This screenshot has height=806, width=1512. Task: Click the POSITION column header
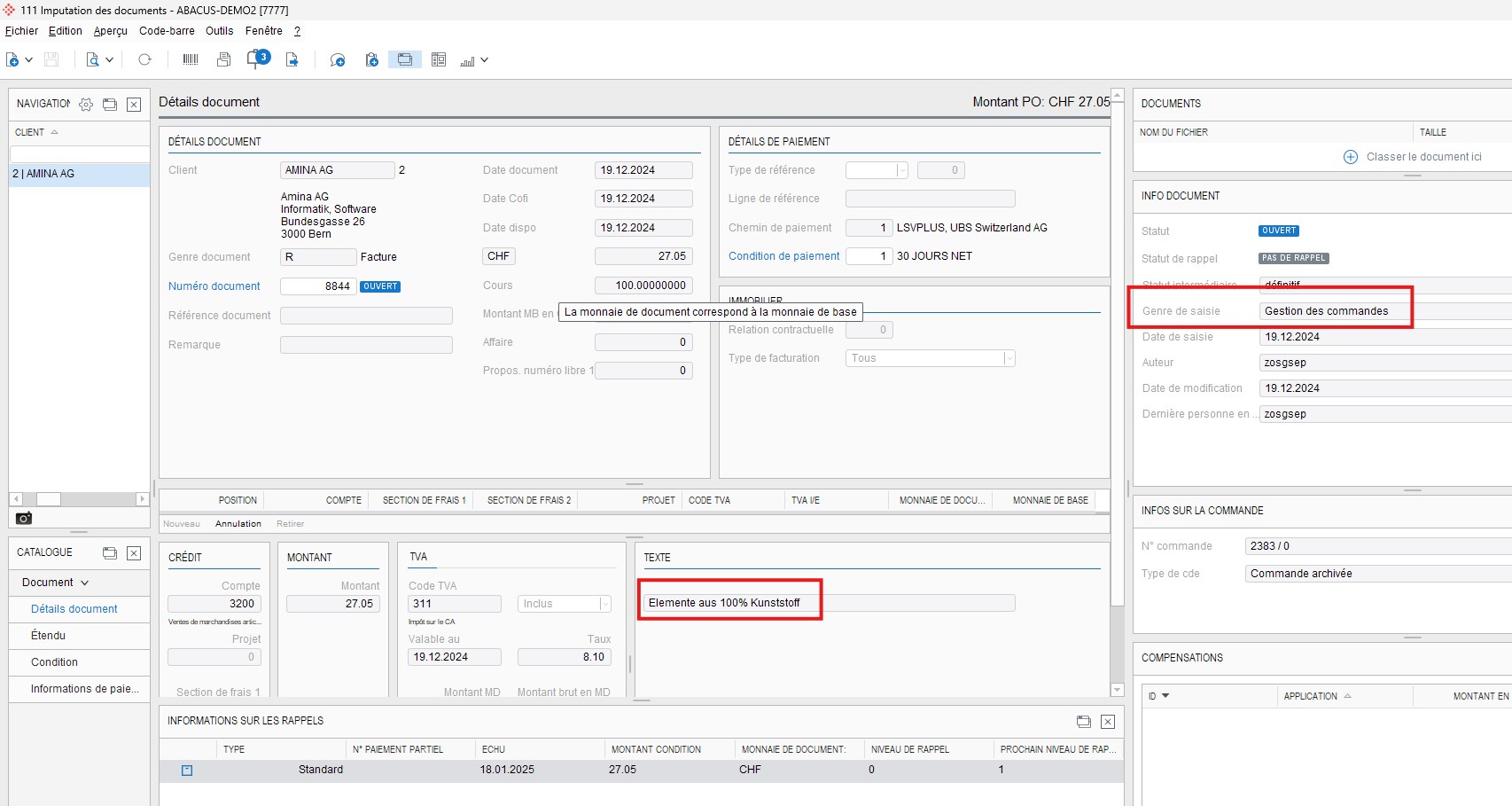pos(238,500)
